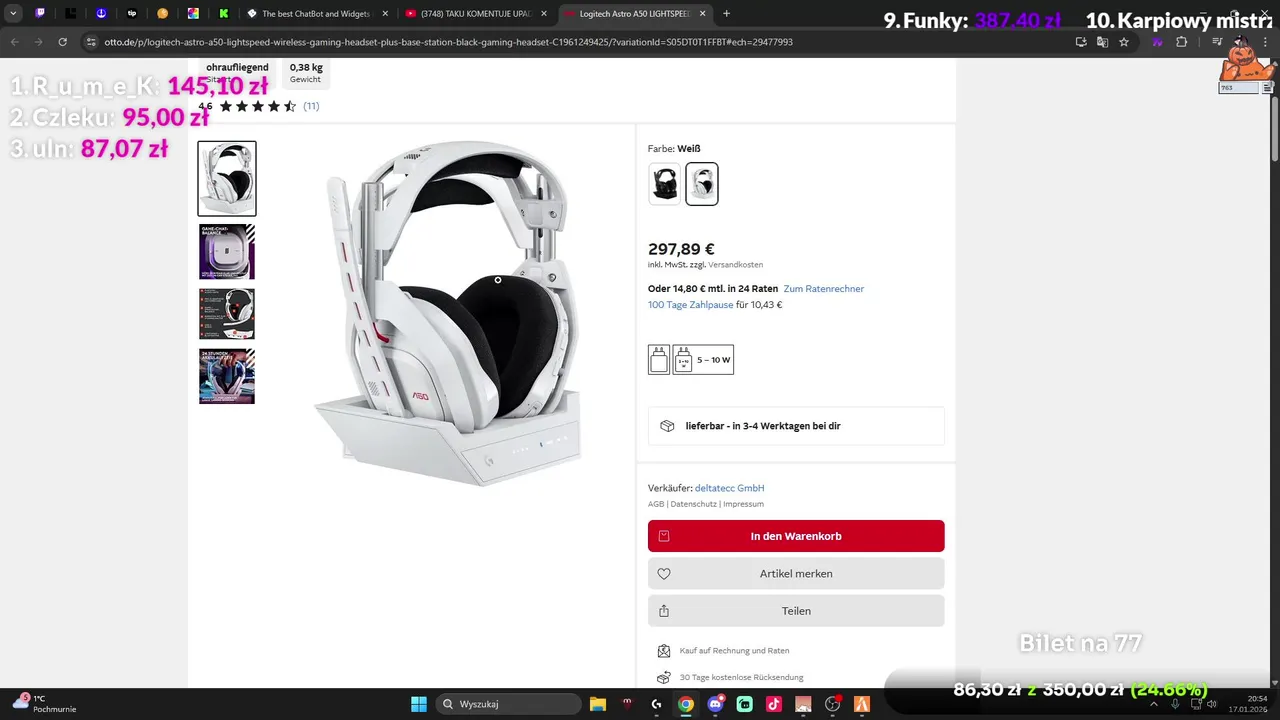The height and width of the screenshot is (720, 1280).
Task: Click the Artikel merken wishlist button
Action: point(796,574)
